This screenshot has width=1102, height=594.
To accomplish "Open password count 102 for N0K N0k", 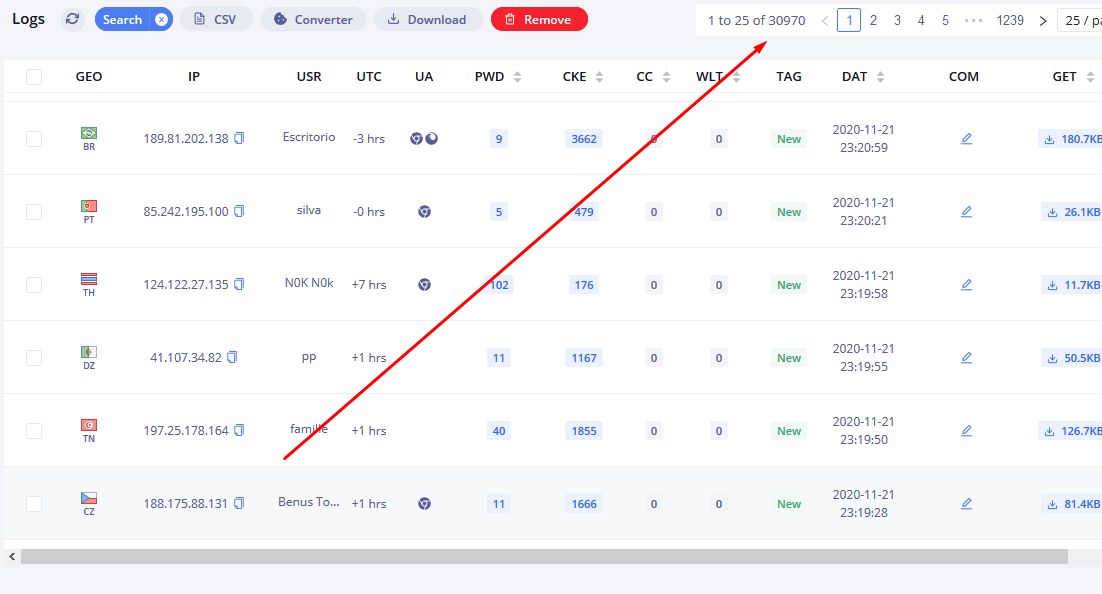I will (499, 285).
